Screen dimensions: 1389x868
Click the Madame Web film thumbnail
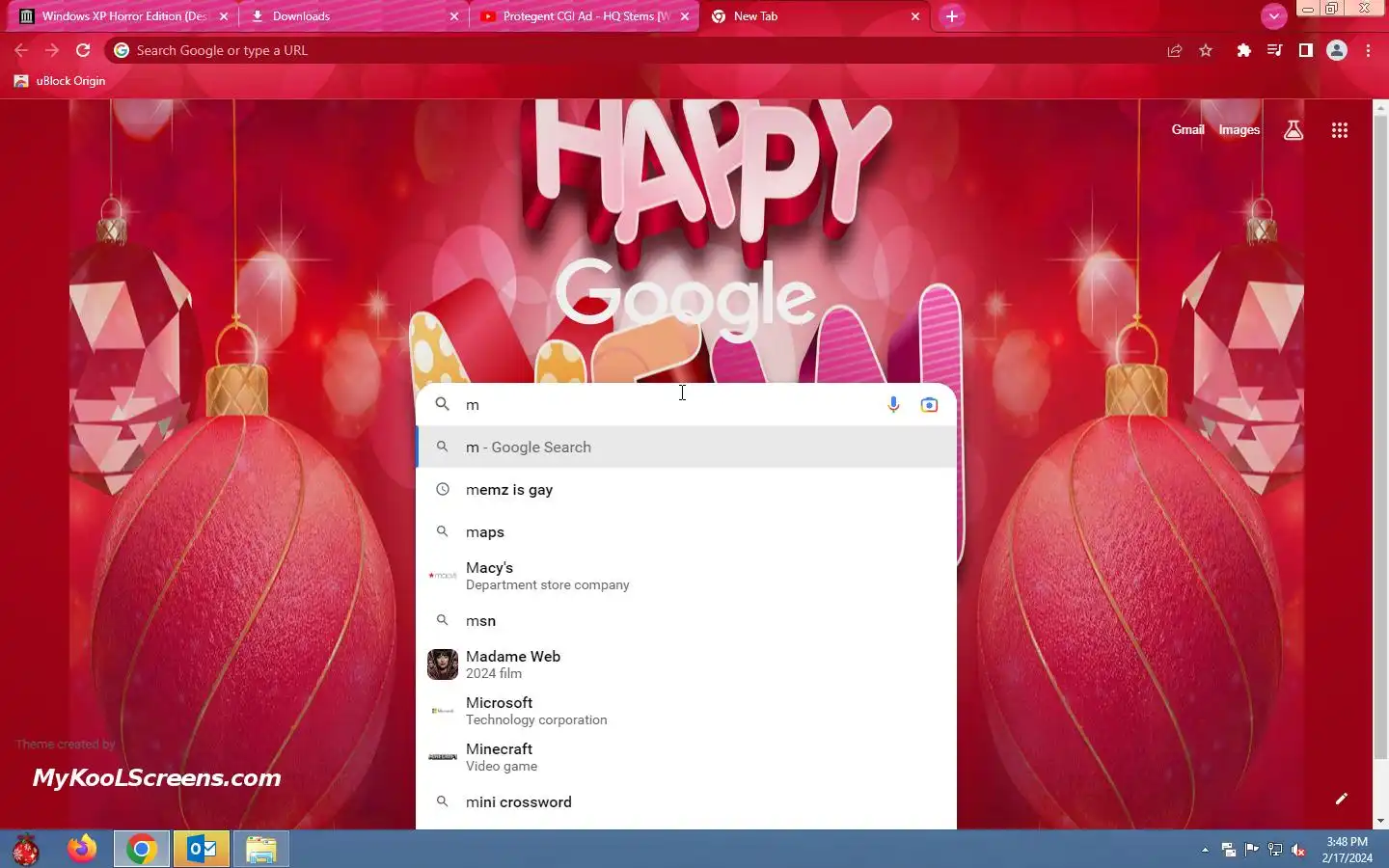tap(443, 665)
